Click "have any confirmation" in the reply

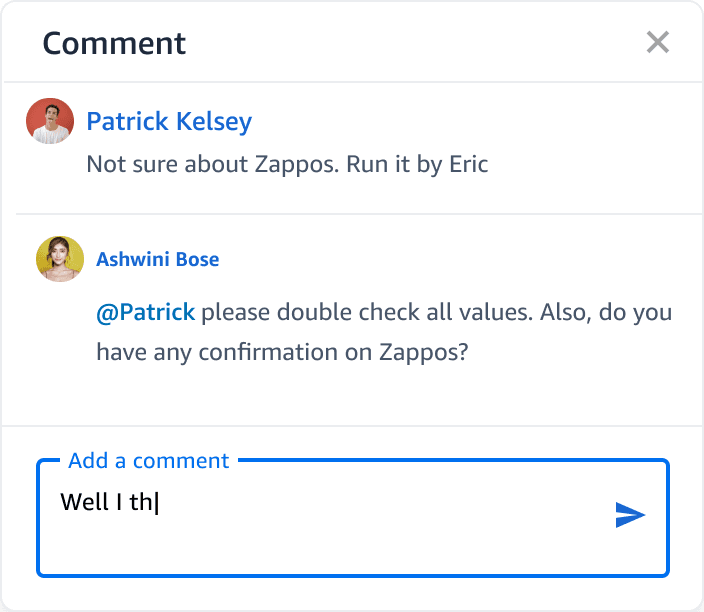tap(217, 352)
